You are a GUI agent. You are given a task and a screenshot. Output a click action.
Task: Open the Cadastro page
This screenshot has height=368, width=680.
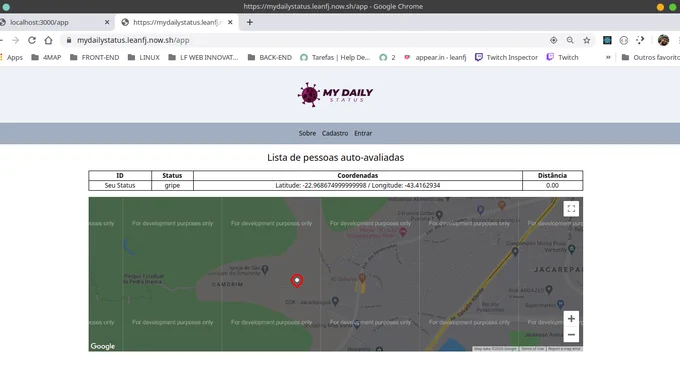335,134
